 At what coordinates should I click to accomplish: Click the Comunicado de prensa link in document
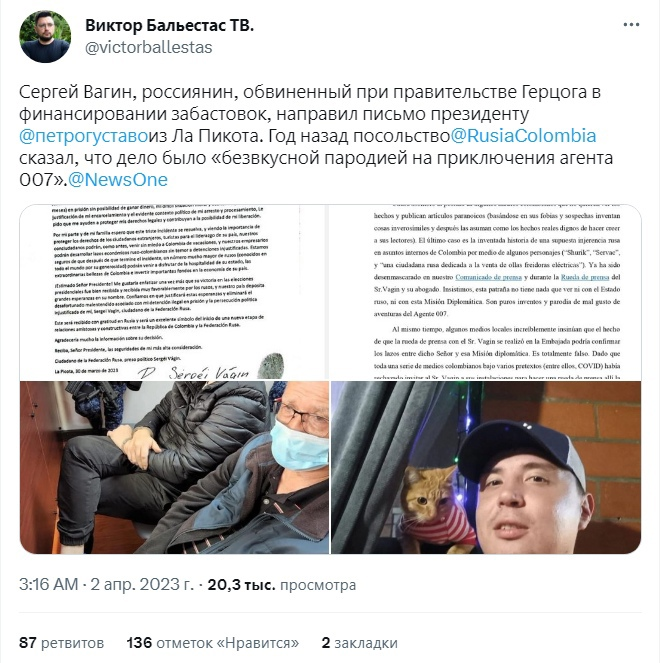pyautogui.click(x=488, y=277)
